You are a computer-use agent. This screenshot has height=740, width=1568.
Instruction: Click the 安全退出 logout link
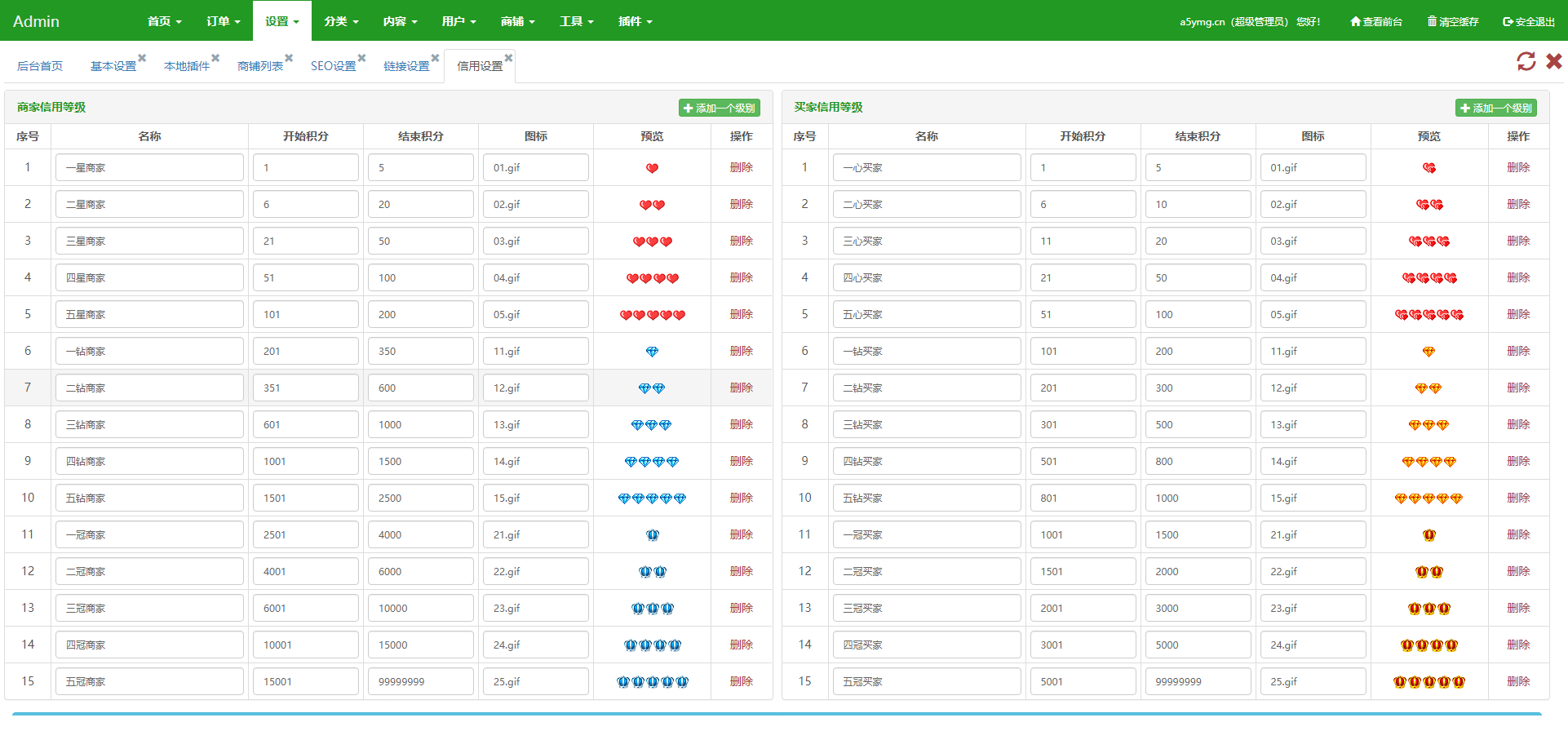[x=1529, y=21]
